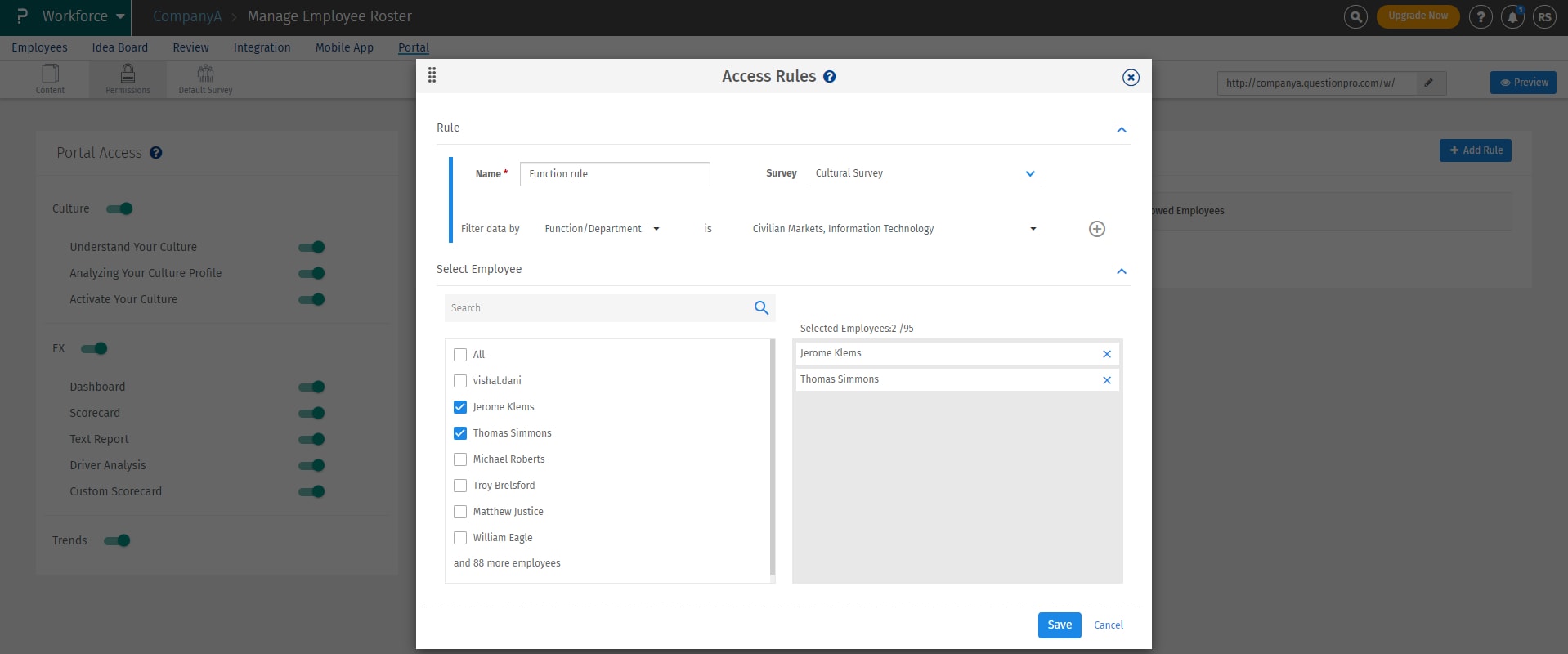This screenshot has height=654, width=1568.
Task: Collapse the Rule section
Action: point(1121,130)
